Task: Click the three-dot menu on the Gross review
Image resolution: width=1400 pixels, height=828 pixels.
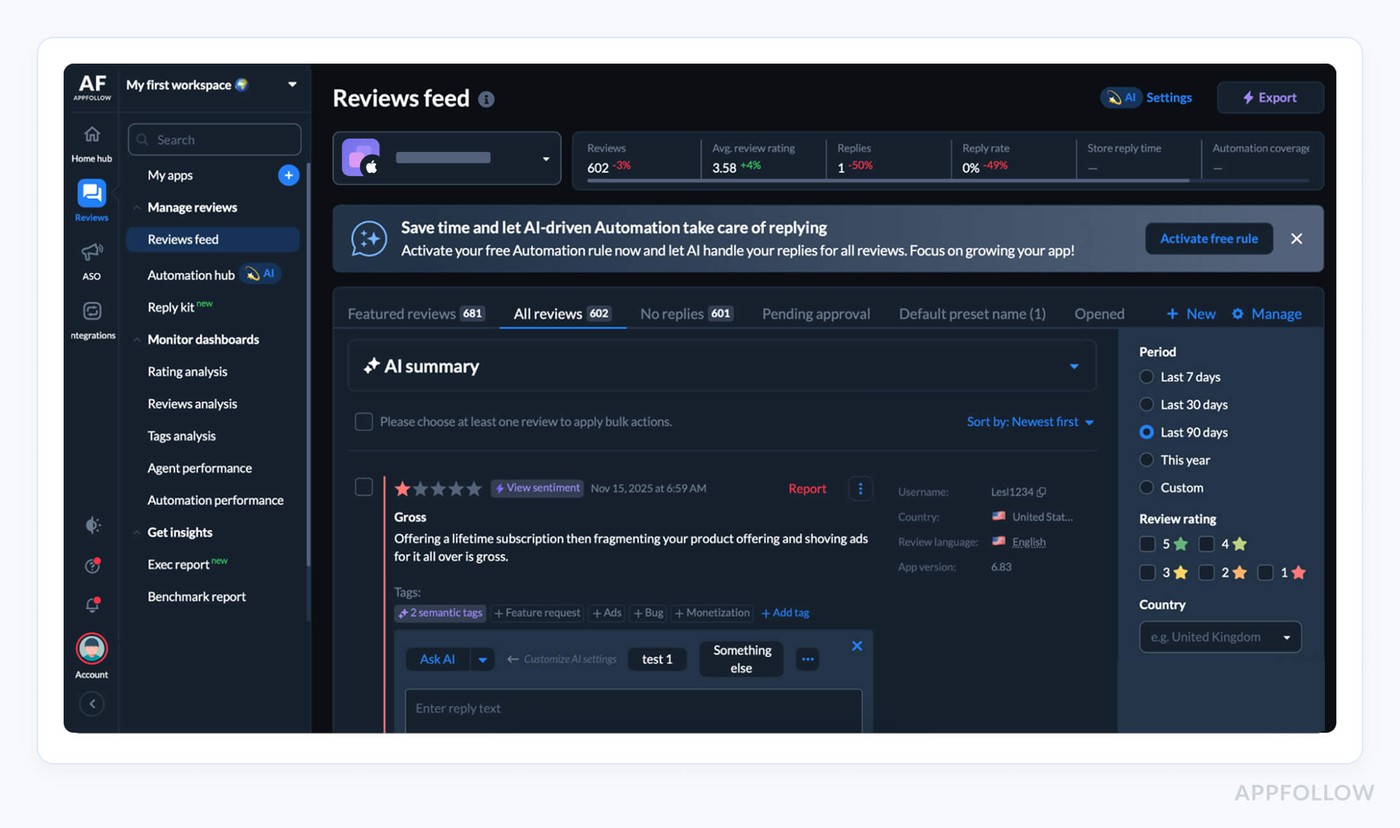Action: (860, 488)
